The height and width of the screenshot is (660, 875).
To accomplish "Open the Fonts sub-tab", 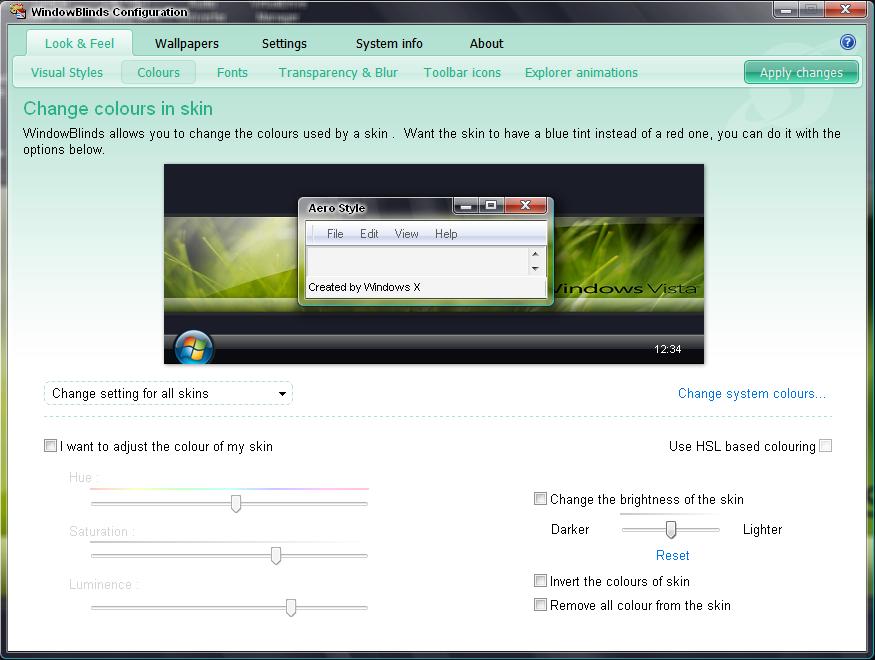I will click(x=232, y=73).
